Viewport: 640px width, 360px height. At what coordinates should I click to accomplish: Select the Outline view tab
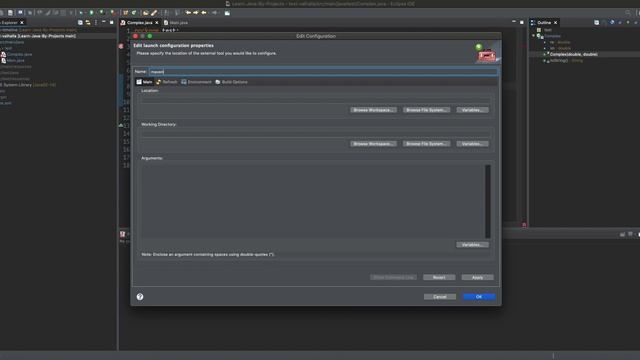tap(544, 22)
